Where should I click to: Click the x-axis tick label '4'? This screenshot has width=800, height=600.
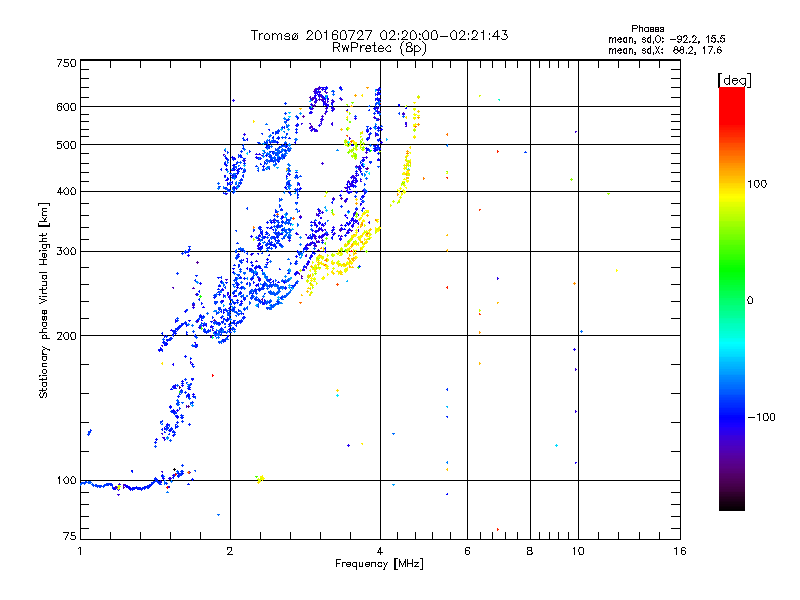(380, 551)
